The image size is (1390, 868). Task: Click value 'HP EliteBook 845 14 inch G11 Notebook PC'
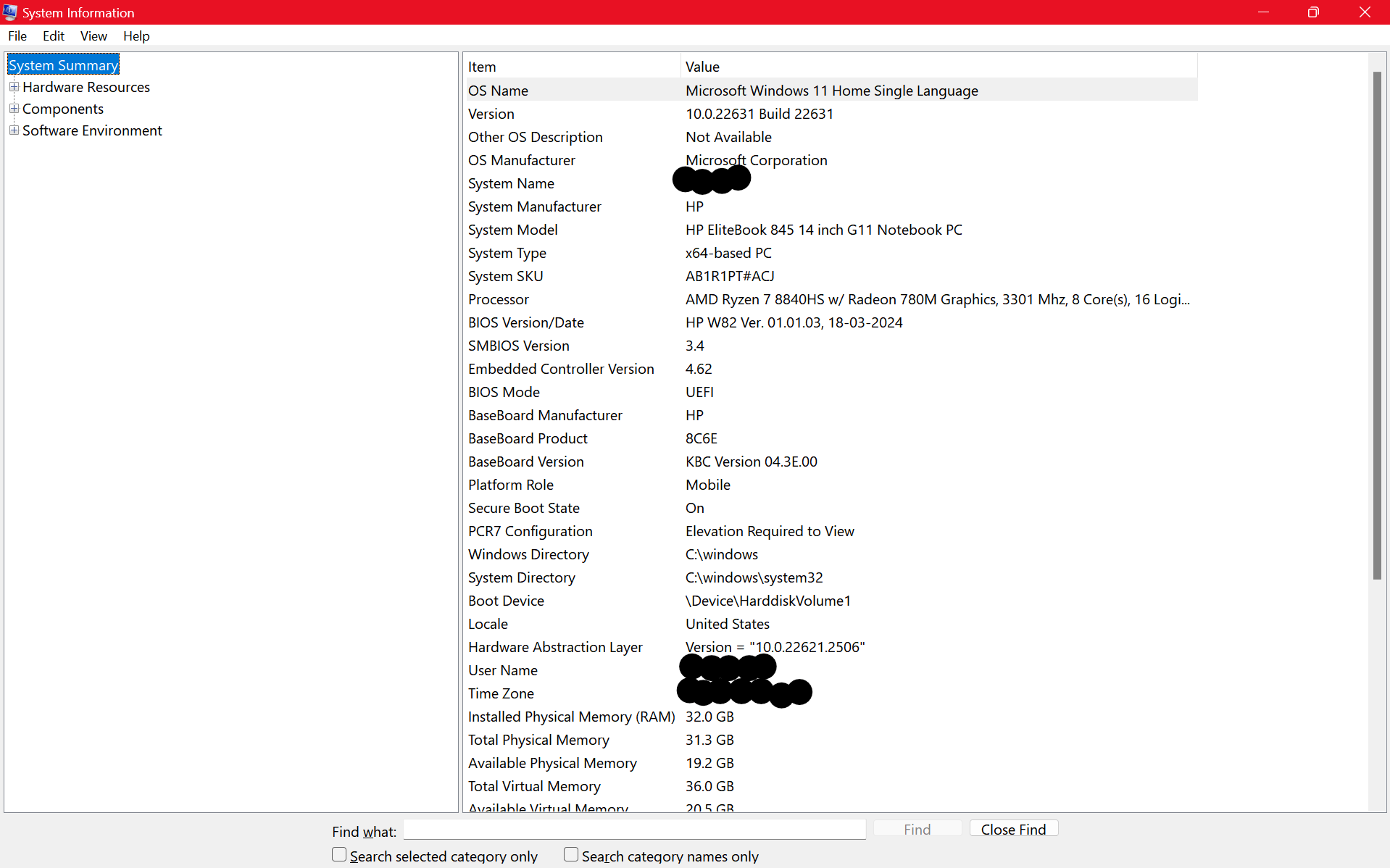[824, 230]
